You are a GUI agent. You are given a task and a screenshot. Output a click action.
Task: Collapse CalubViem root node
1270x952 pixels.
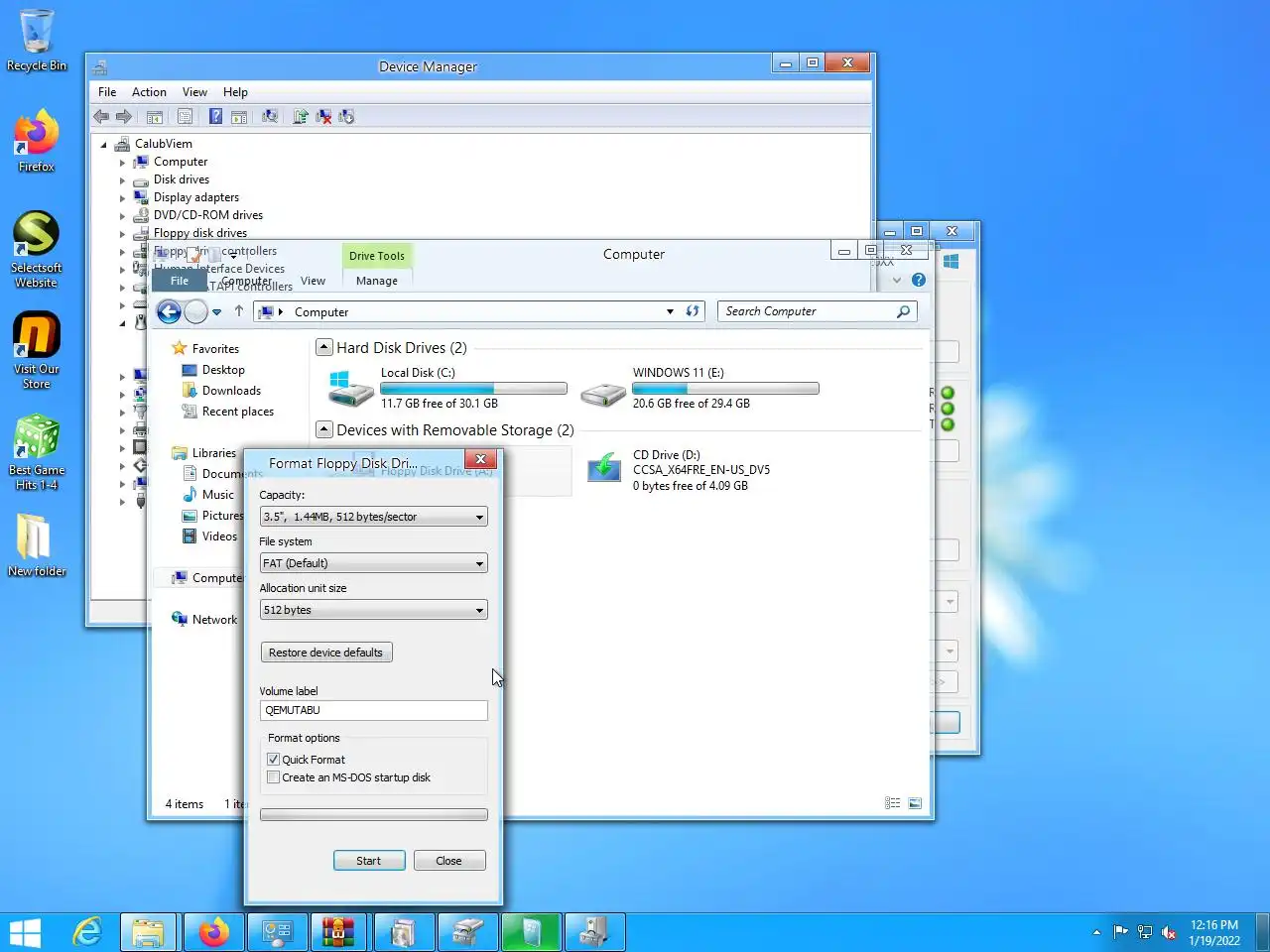104,145
